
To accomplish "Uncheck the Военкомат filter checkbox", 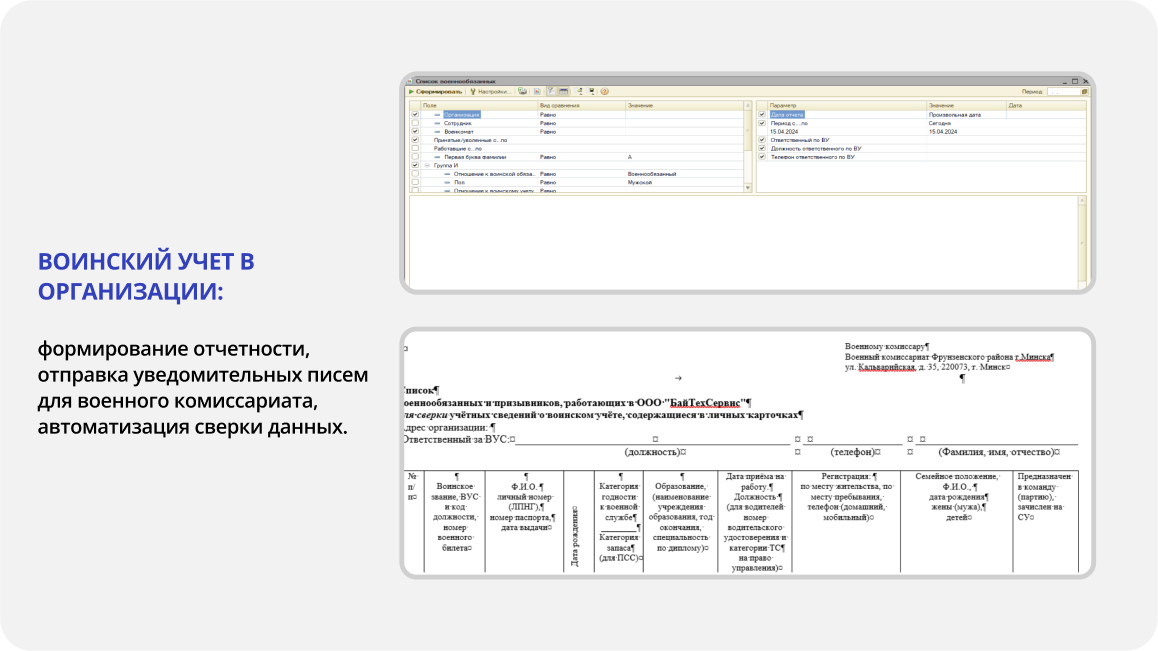I will click(x=415, y=132).
